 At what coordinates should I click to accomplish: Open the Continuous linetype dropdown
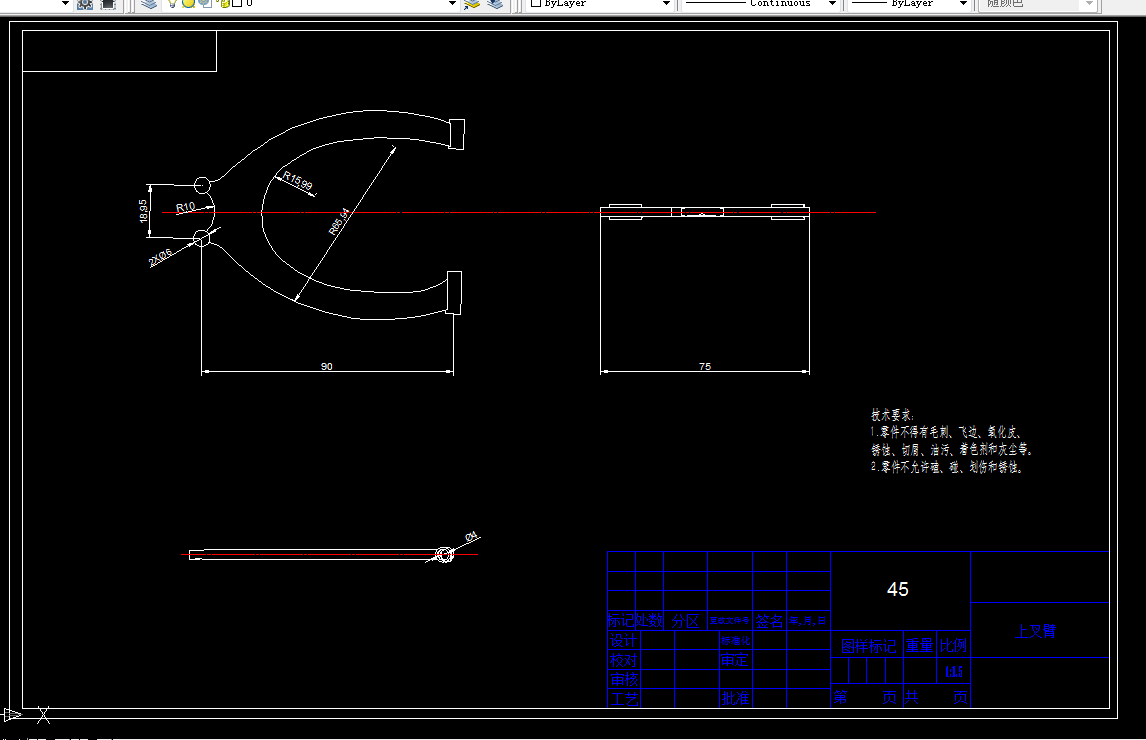(832, 4)
